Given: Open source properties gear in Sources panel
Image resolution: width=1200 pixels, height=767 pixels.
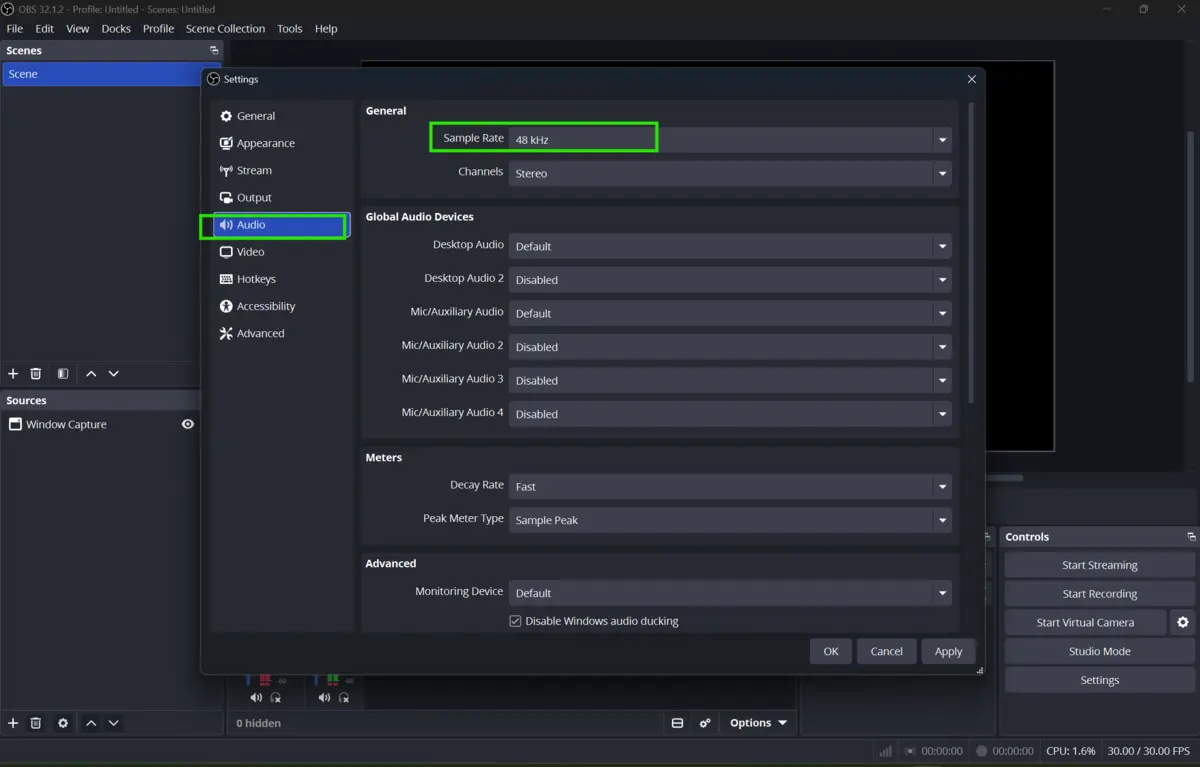Looking at the screenshot, I should (63, 723).
